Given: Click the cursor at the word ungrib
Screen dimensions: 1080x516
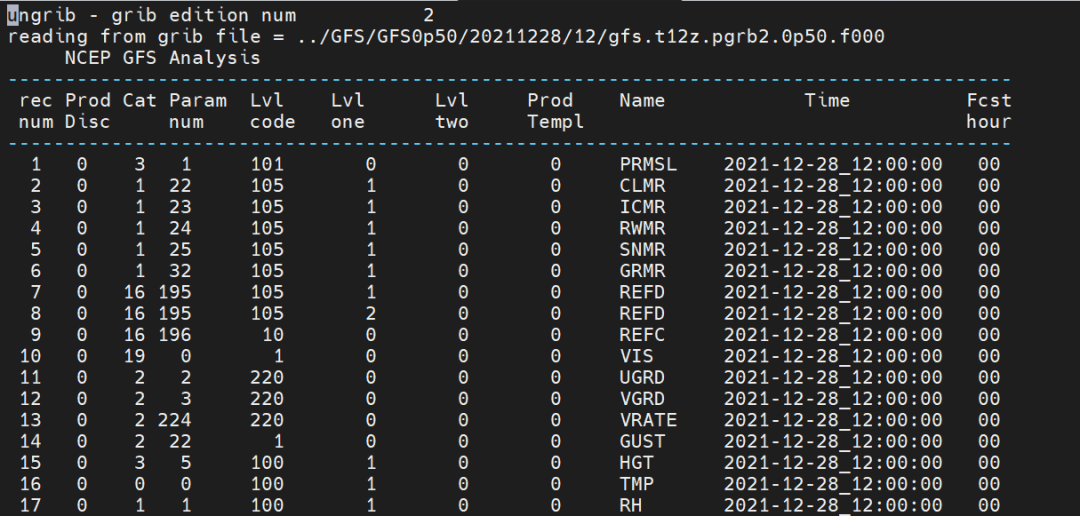Looking at the screenshot, I should tap(14, 16).
